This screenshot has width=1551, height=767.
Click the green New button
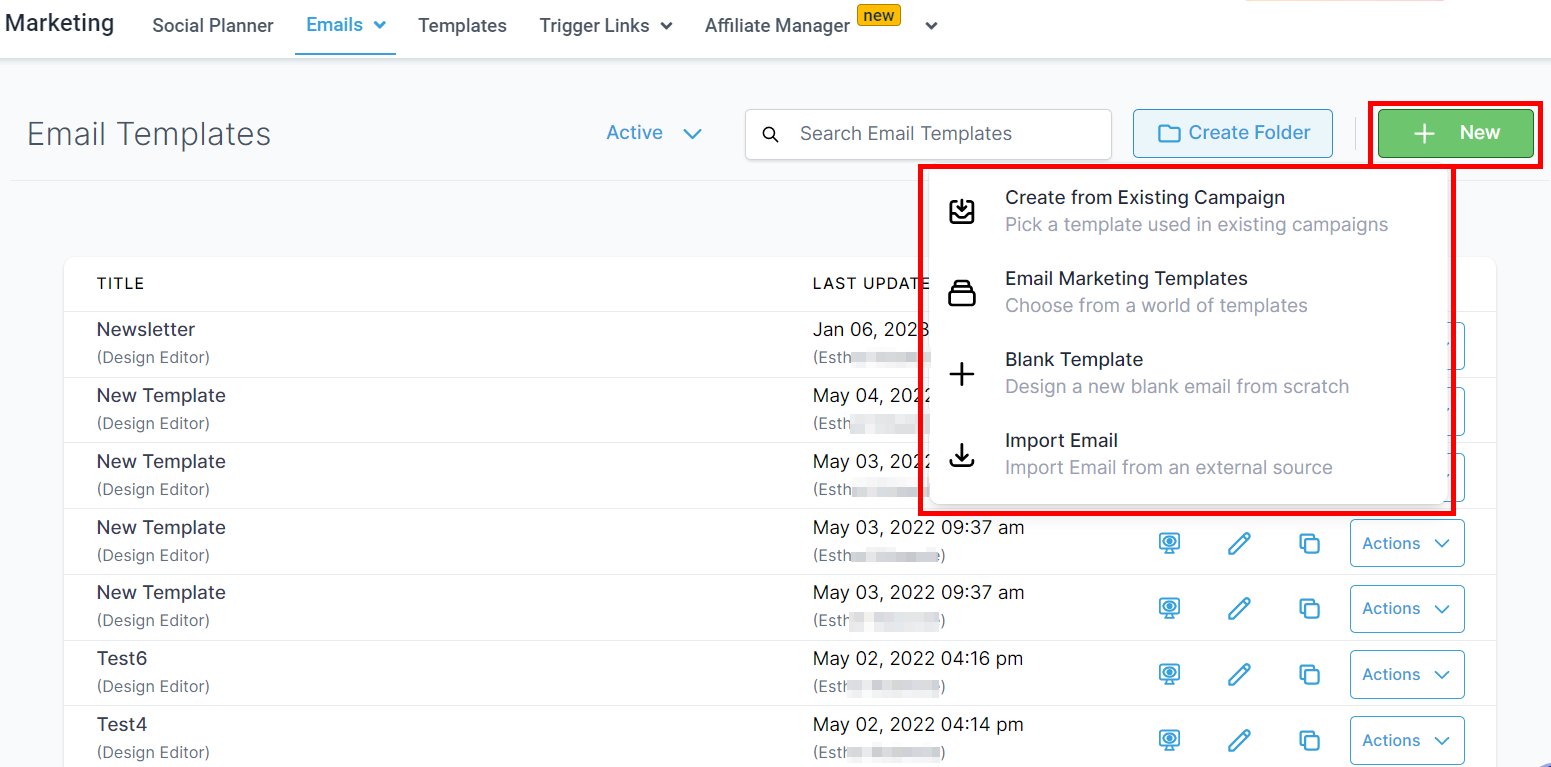[1455, 133]
